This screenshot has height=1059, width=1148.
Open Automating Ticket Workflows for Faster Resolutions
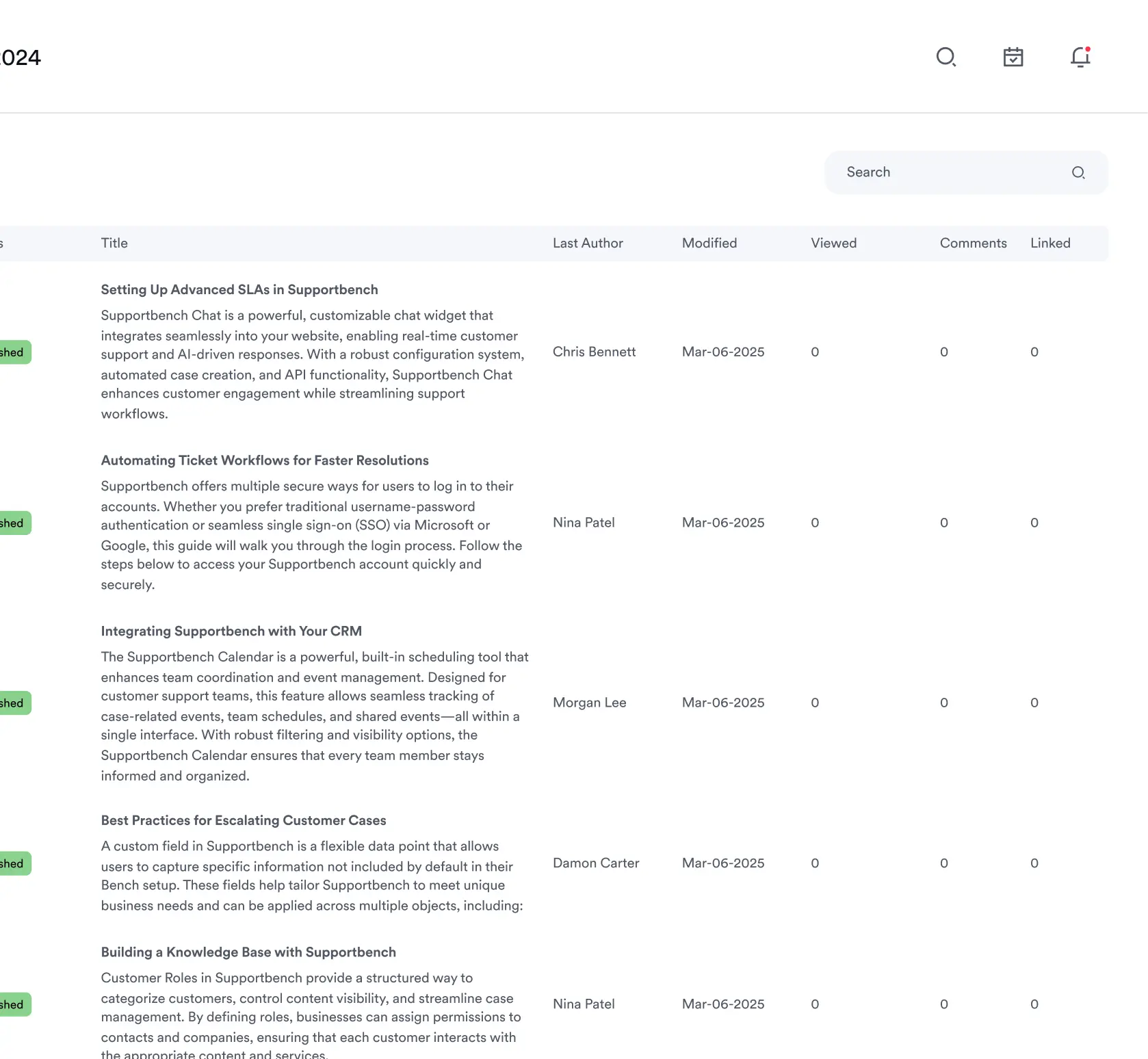tap(265, 460)
